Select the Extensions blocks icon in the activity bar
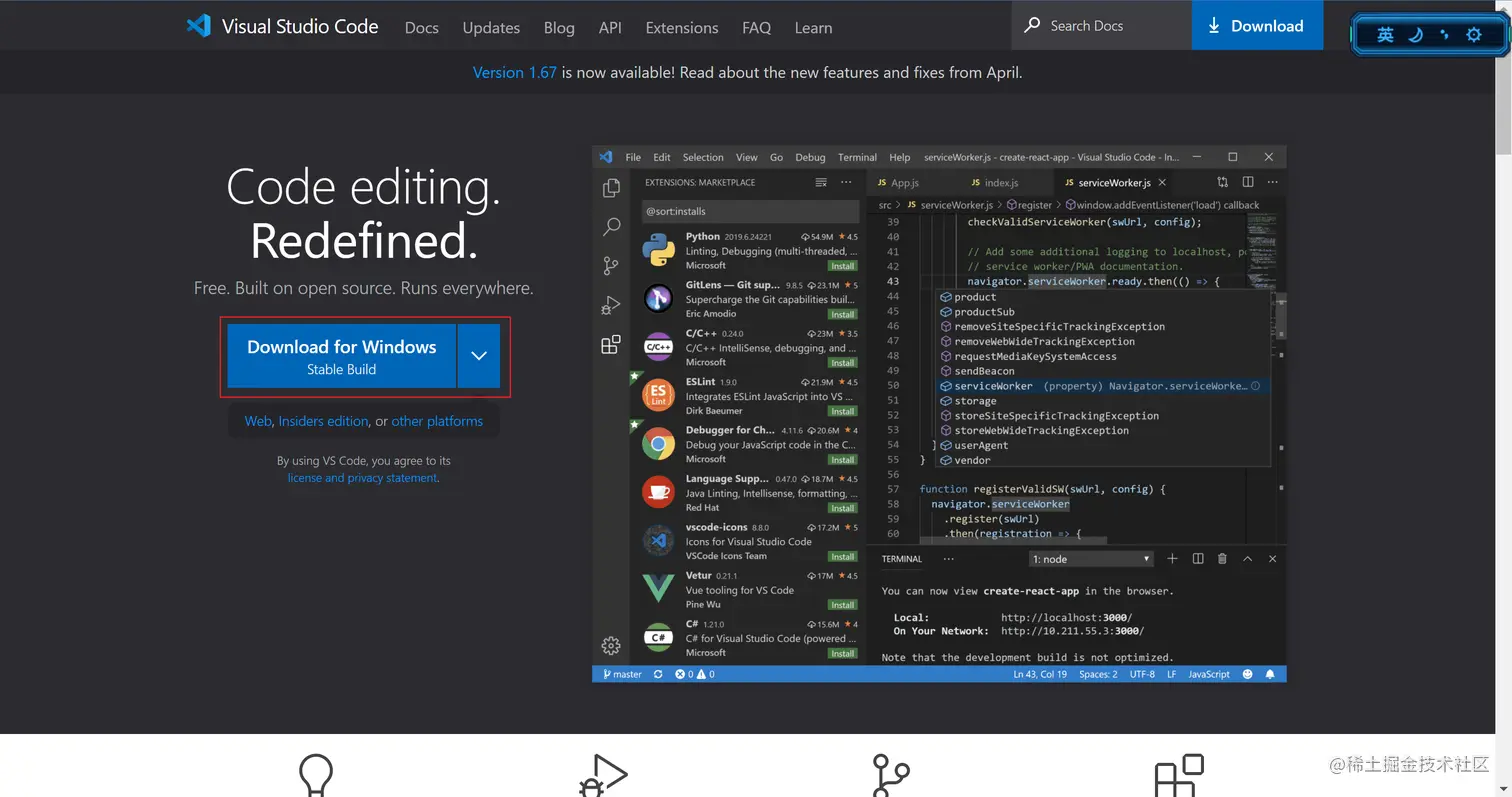Viewport: 1512px width, 797px height. click(x=611, y=344)
